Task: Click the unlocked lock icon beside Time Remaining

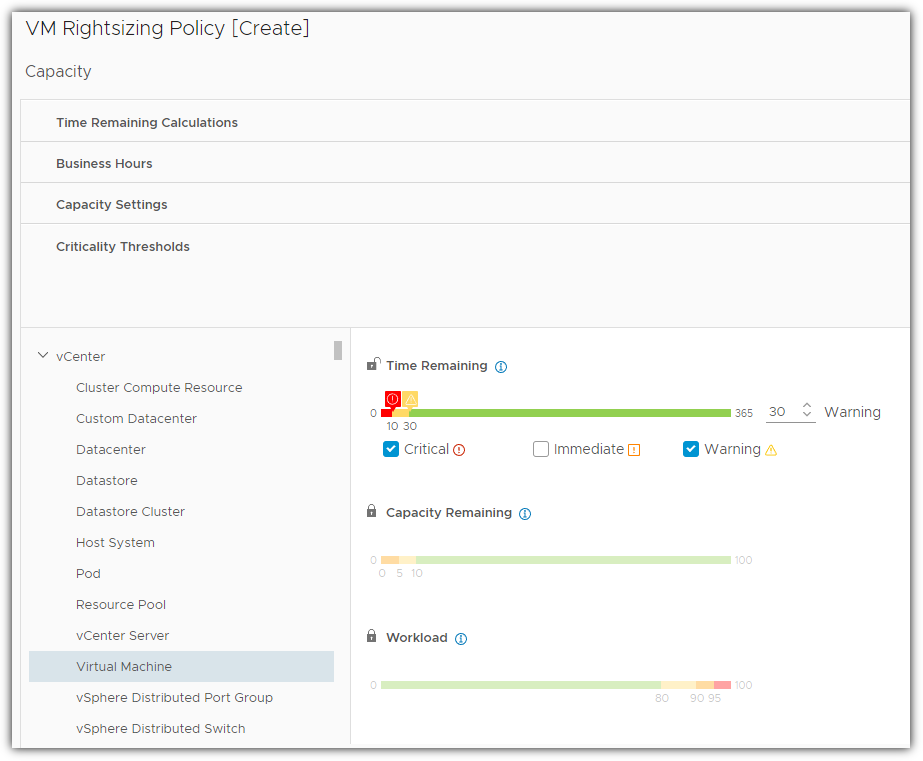Action: 373,365
